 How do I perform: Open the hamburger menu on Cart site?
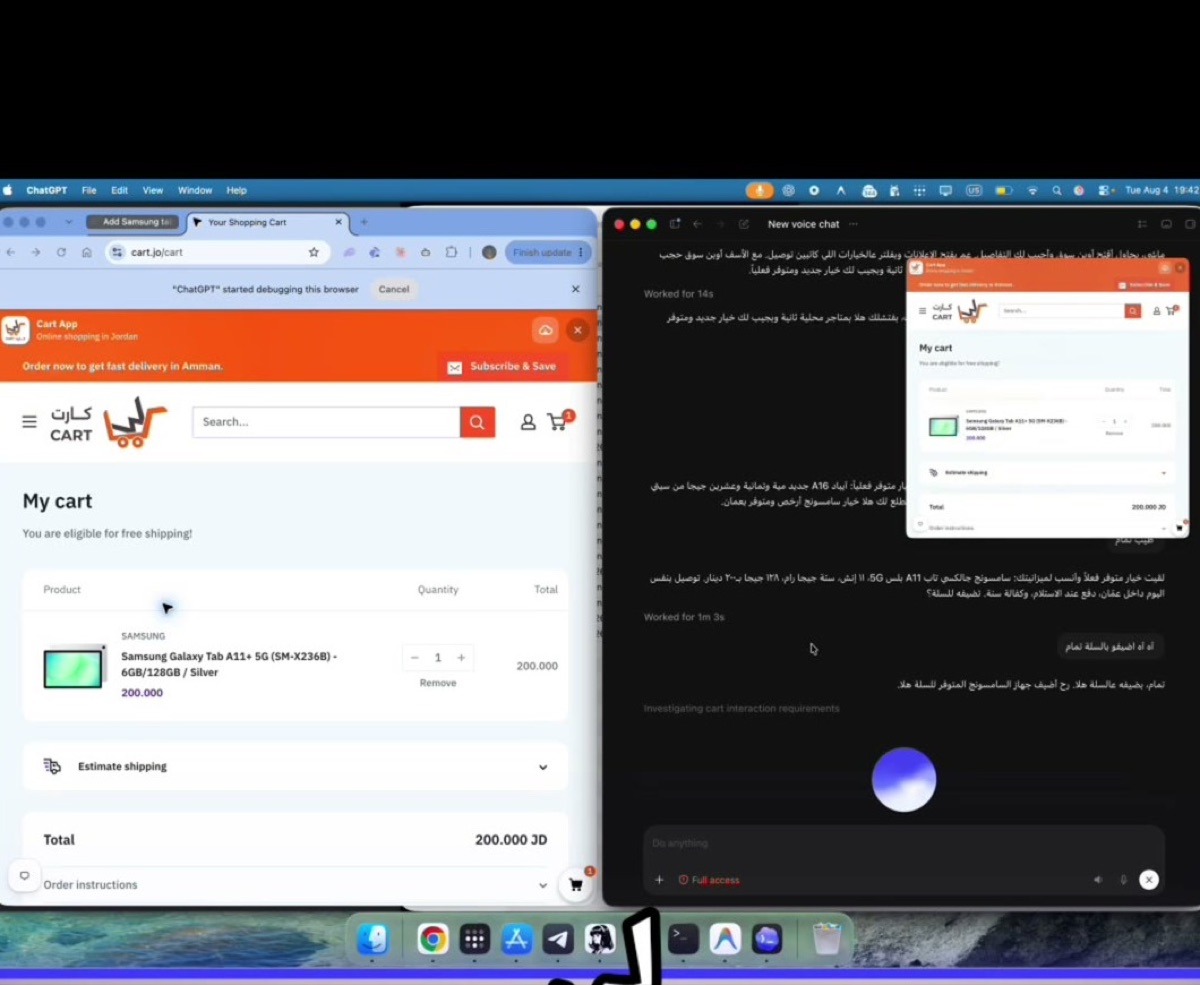29,422
